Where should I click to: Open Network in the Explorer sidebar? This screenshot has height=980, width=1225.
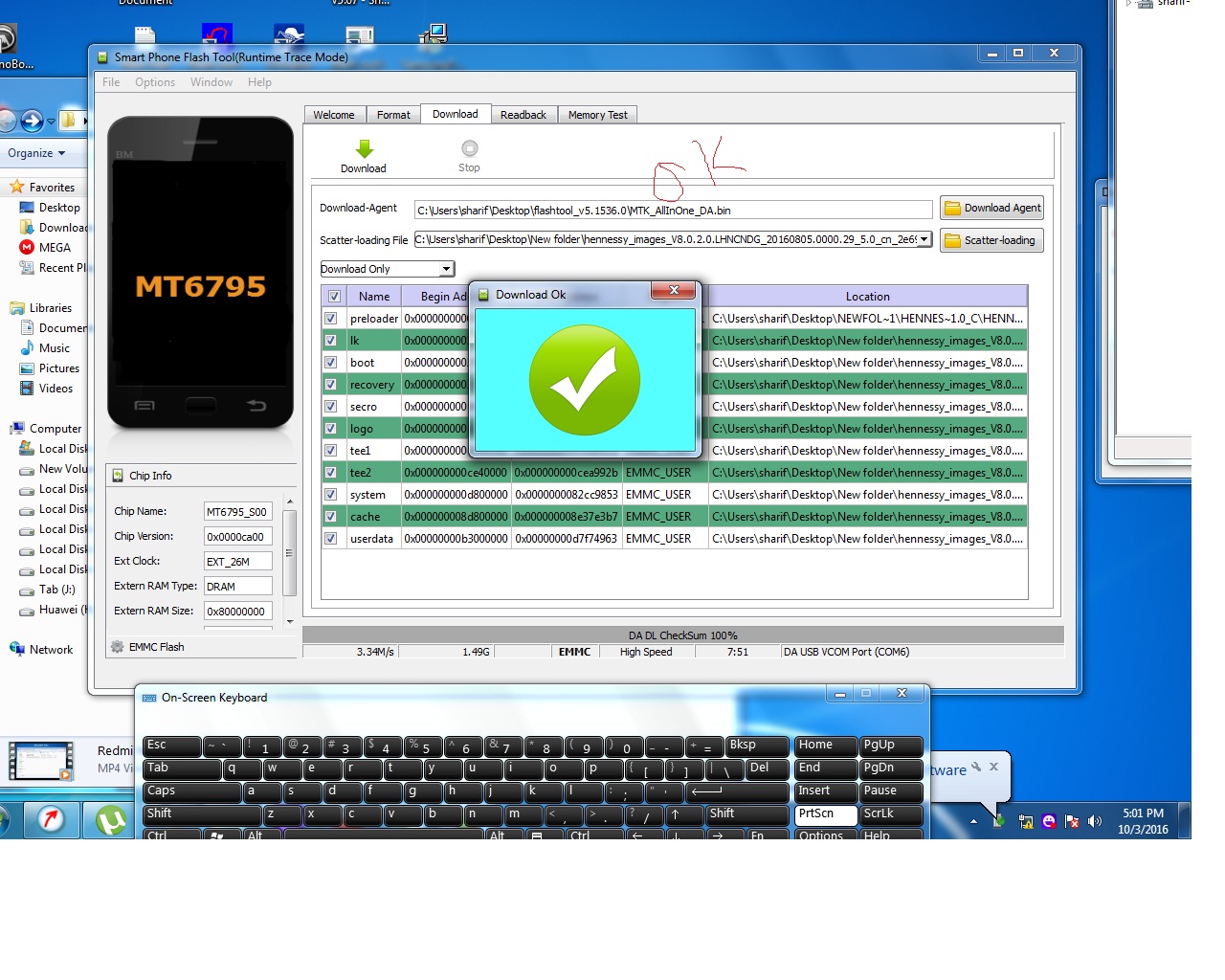(x=51, y=650)
